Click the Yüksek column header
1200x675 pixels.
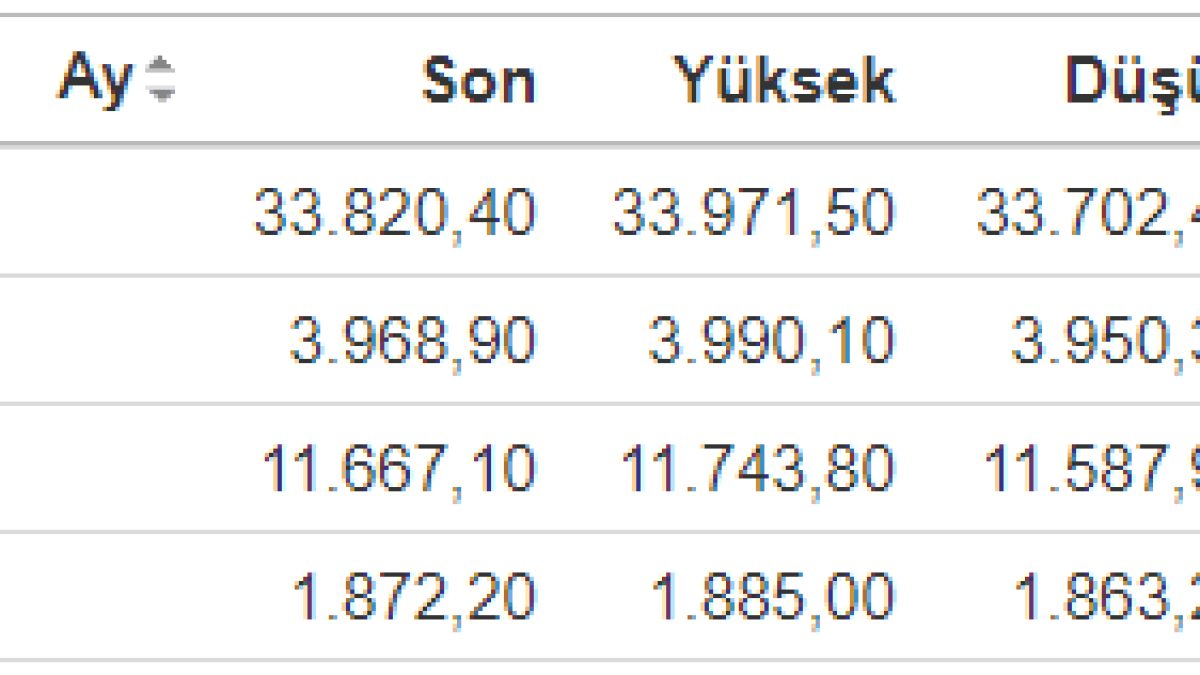(x=784, y=80)
